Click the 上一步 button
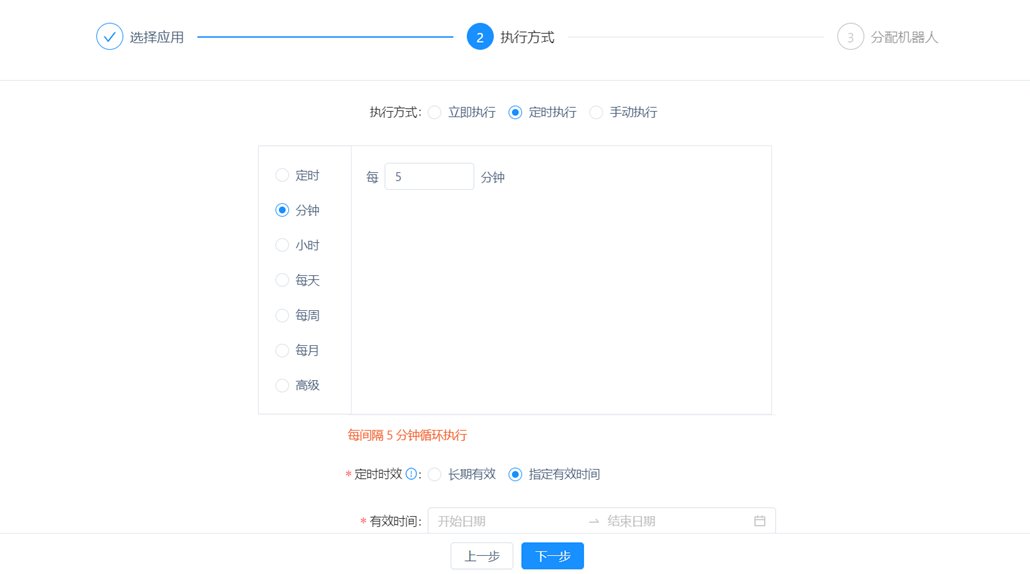Image resolution: width=1030 pixels, height=574 pixels. pos(482,556)
